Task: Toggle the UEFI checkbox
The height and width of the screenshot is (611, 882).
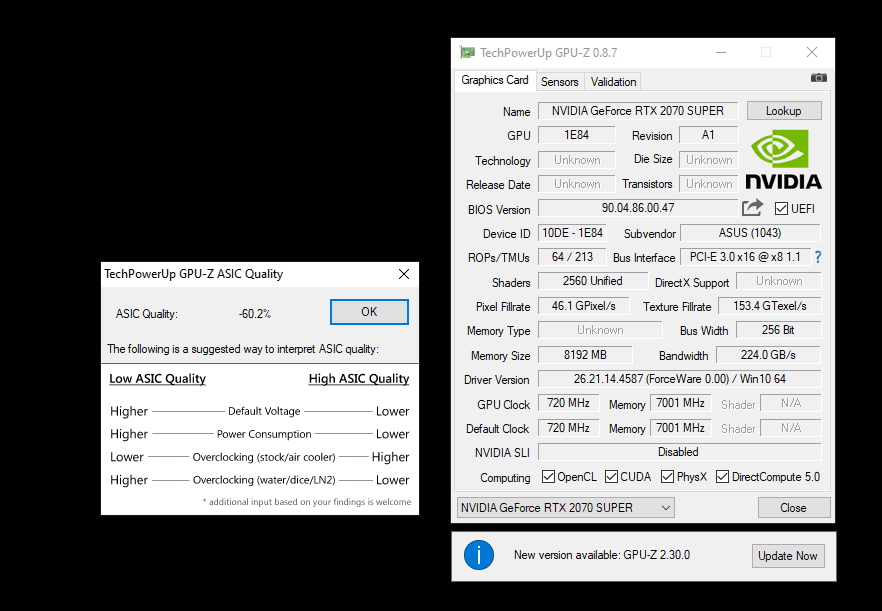Action: [781, 209]
